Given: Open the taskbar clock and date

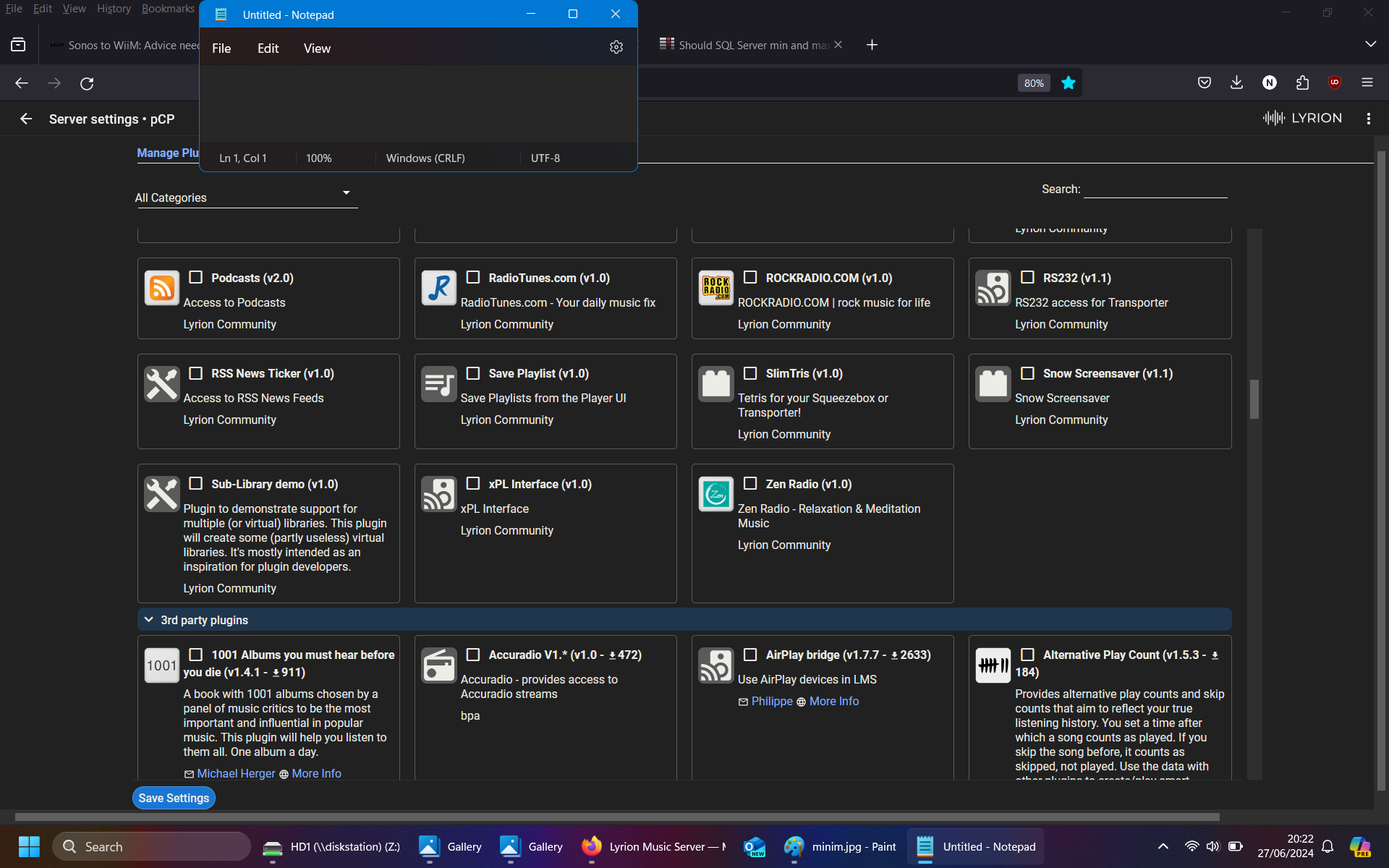Looking at the screenshot, I should 1285,846.
